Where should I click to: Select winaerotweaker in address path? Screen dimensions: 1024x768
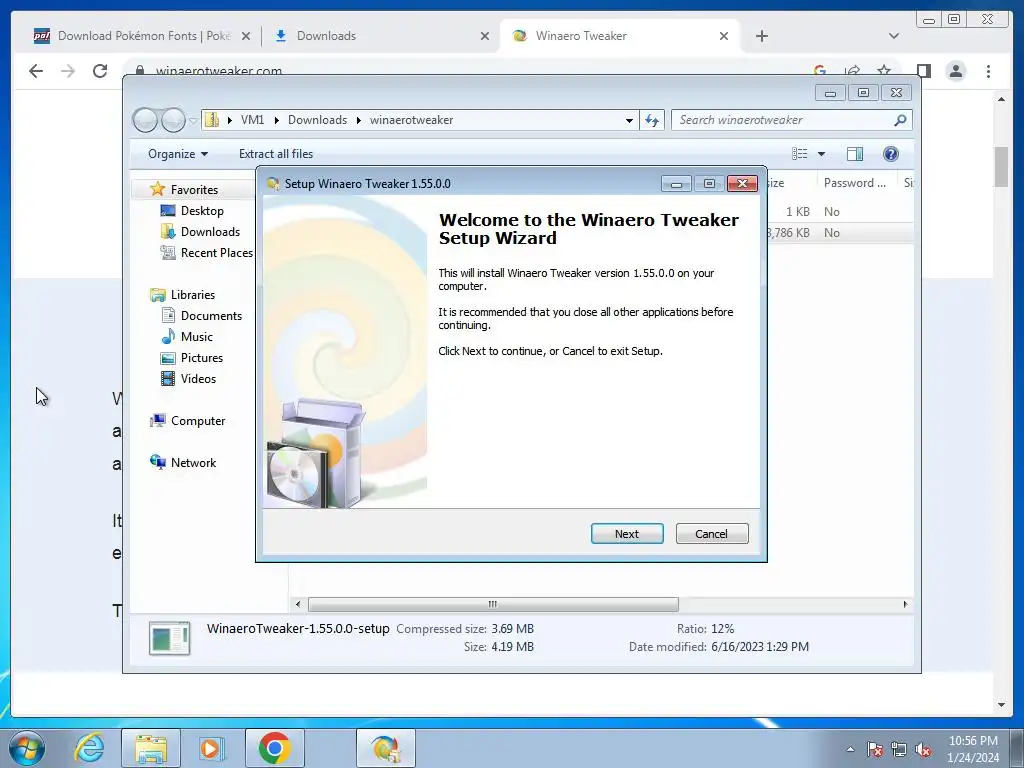click(411, 120)
